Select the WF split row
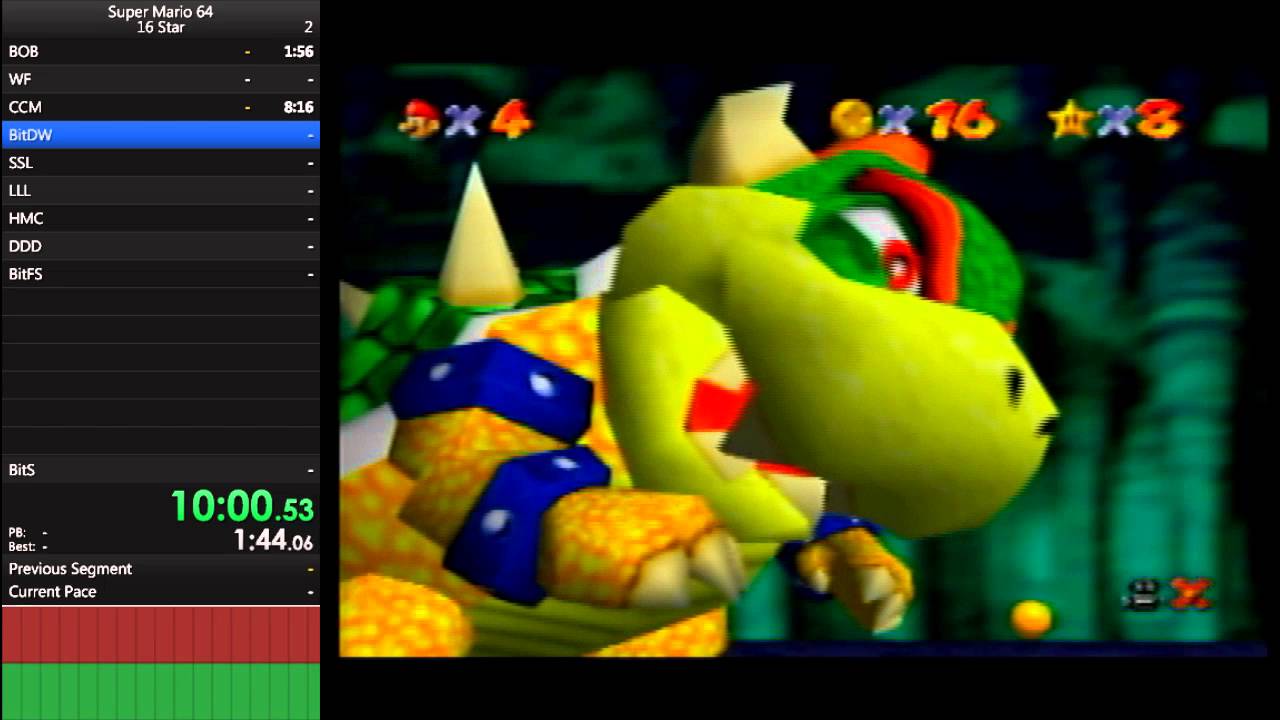Screen dimensions: 1280x720 [160, 79]
